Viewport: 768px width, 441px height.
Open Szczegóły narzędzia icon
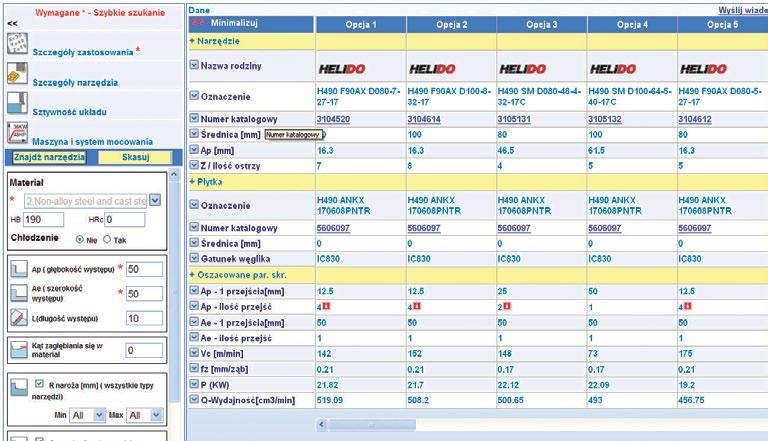pos(17,74)
